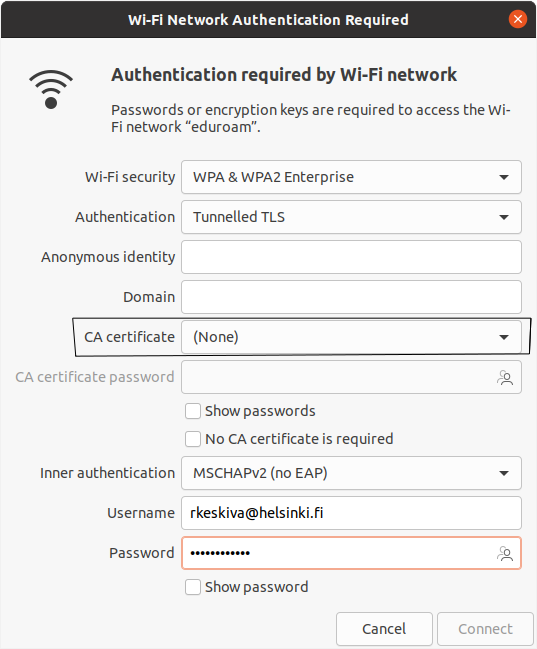This screenshot has height=649, width=537.
Task: Toggle the Show password checkbox
Action: click(193, 587)
